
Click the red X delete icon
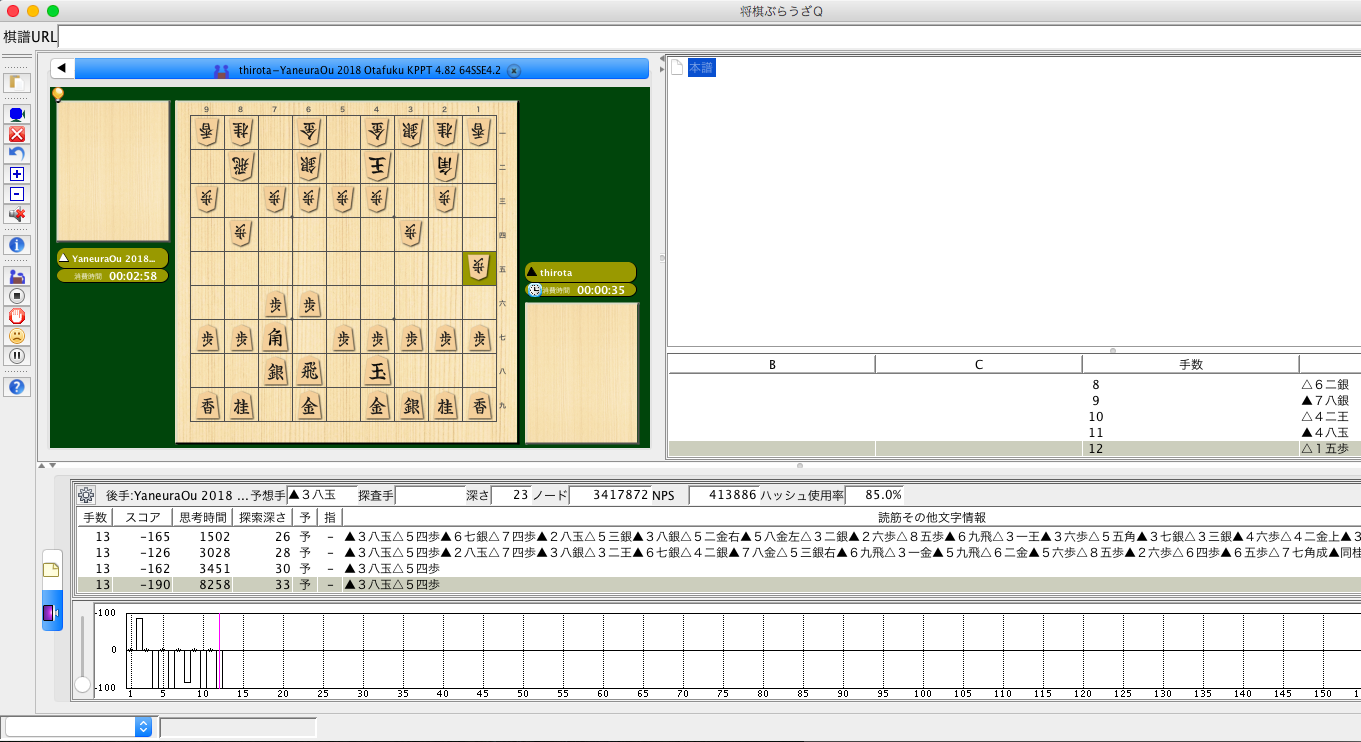point(17,134)
